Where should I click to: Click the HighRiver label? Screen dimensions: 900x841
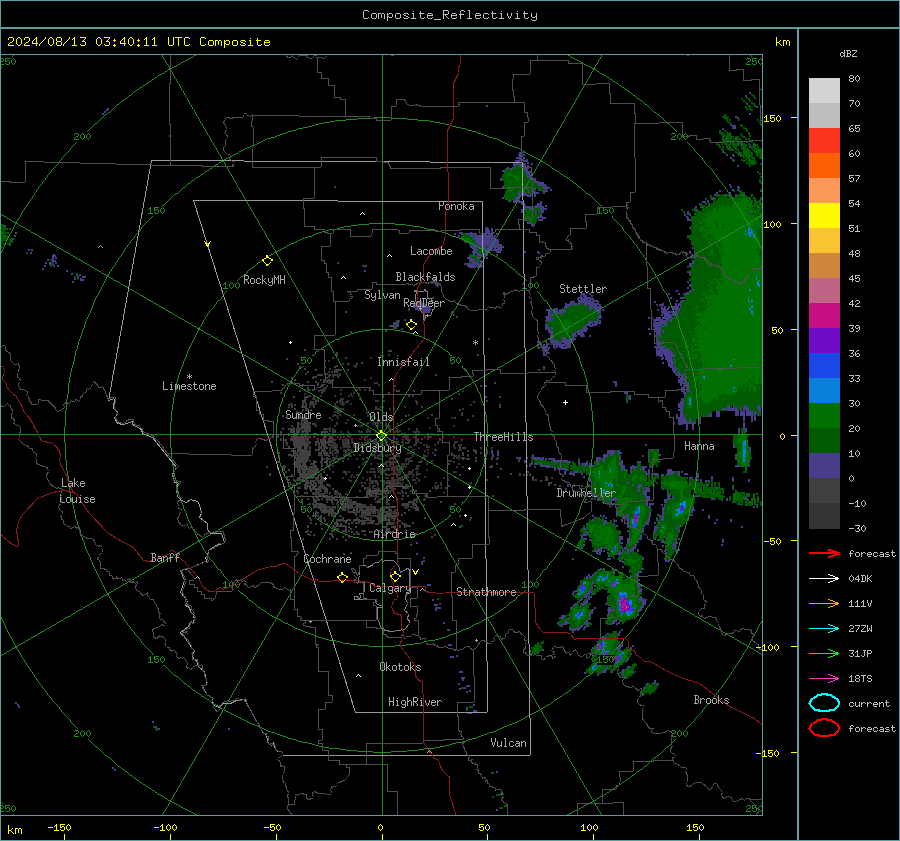click(x=415, y=702)
